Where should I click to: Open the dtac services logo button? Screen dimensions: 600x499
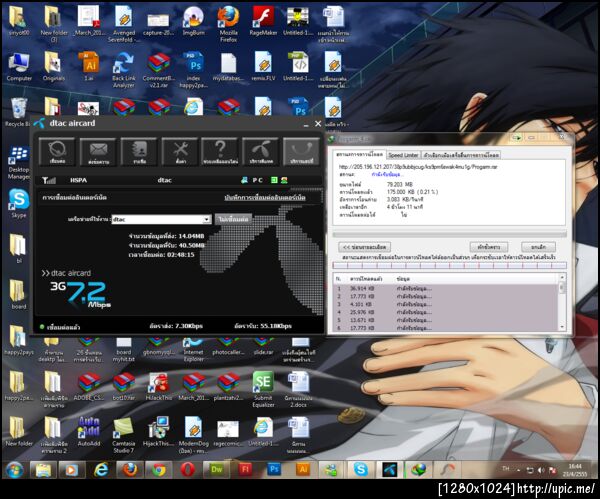(x=261, y=152)
